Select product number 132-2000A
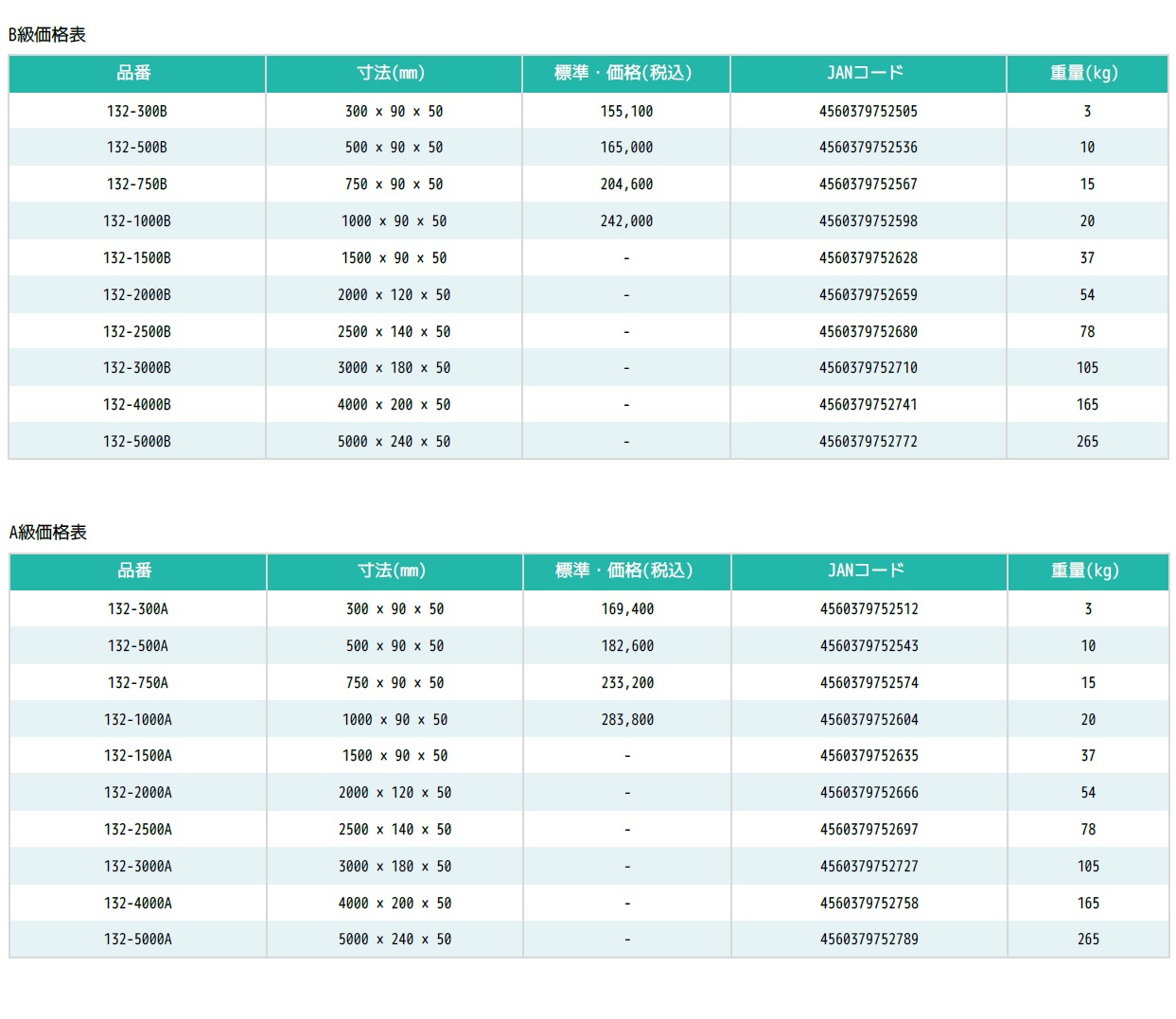 138,793
